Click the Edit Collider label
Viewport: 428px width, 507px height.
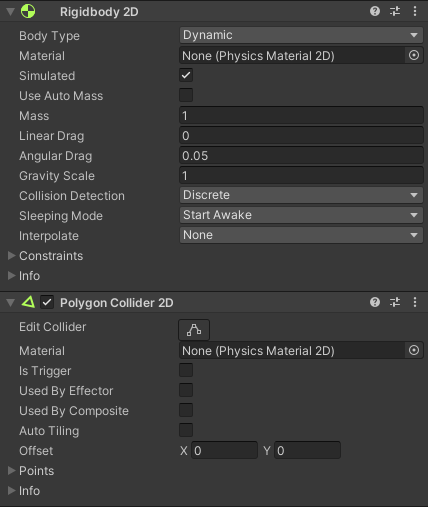pos(53,327)
